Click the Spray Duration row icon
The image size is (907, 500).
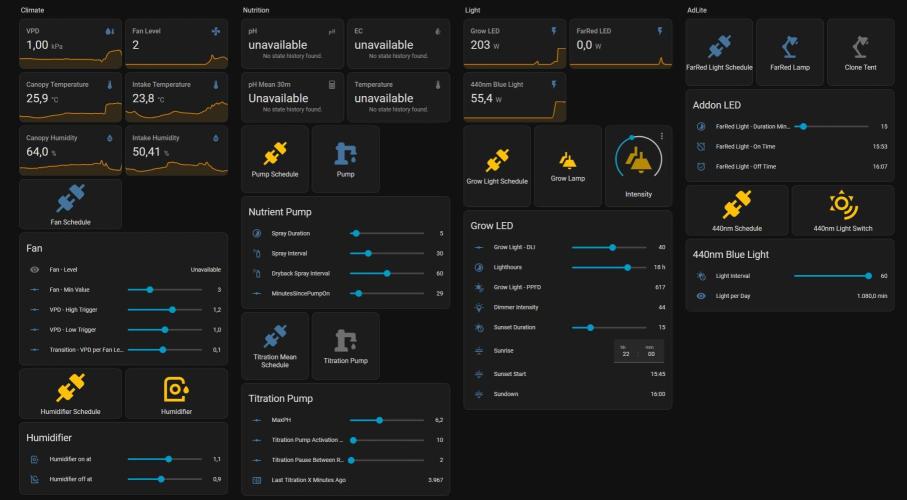257,233
